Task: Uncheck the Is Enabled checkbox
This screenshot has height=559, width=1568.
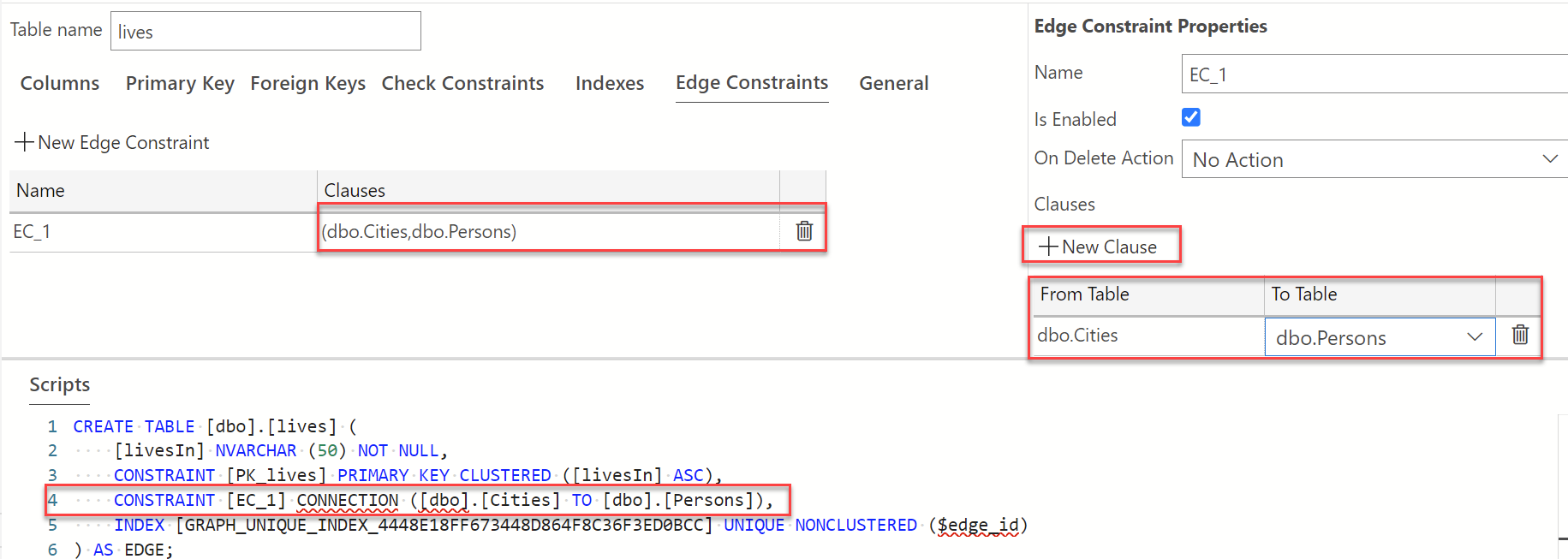Action: pyautogui.click(x=1191, y=117)
